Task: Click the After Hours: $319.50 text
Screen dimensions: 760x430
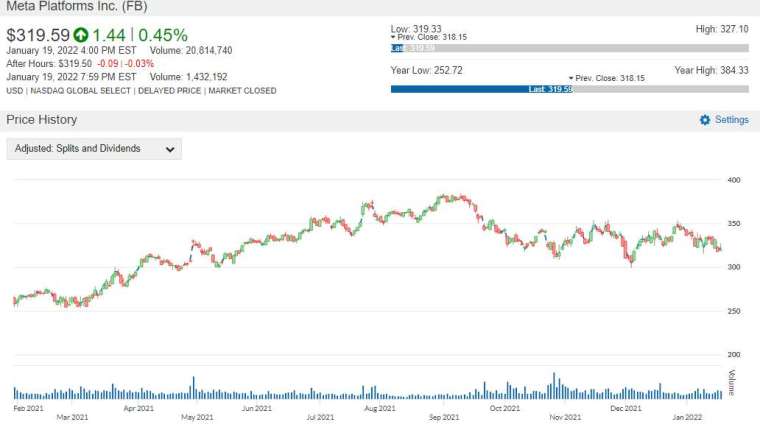Action: 49,64
